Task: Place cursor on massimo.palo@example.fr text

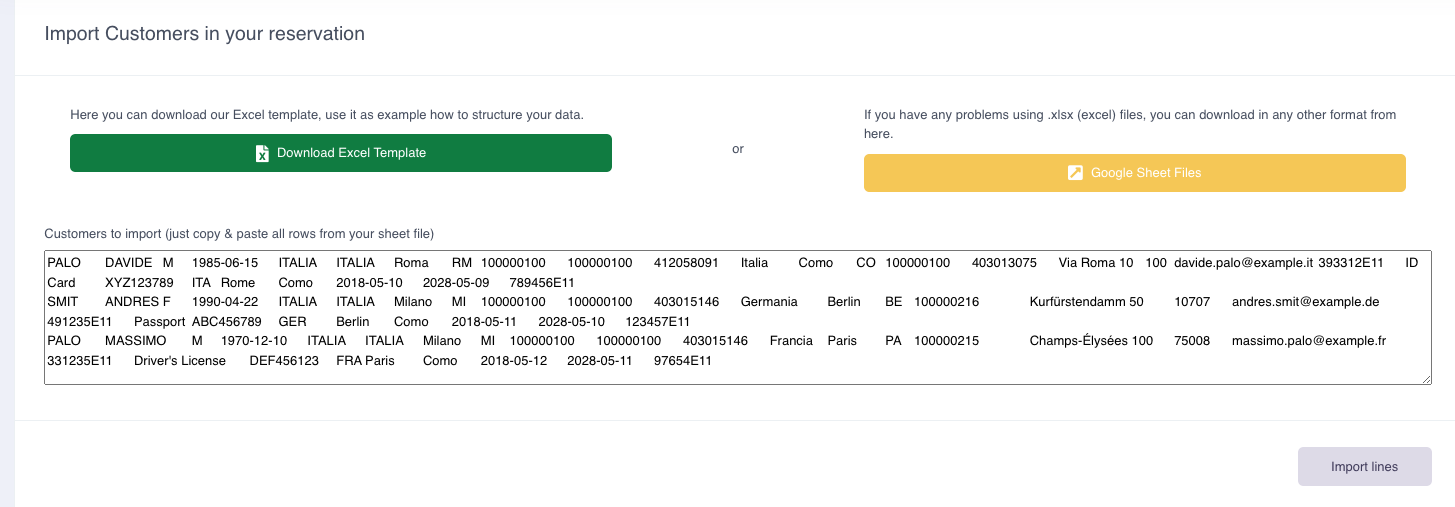Action: tap(1309, 341)
